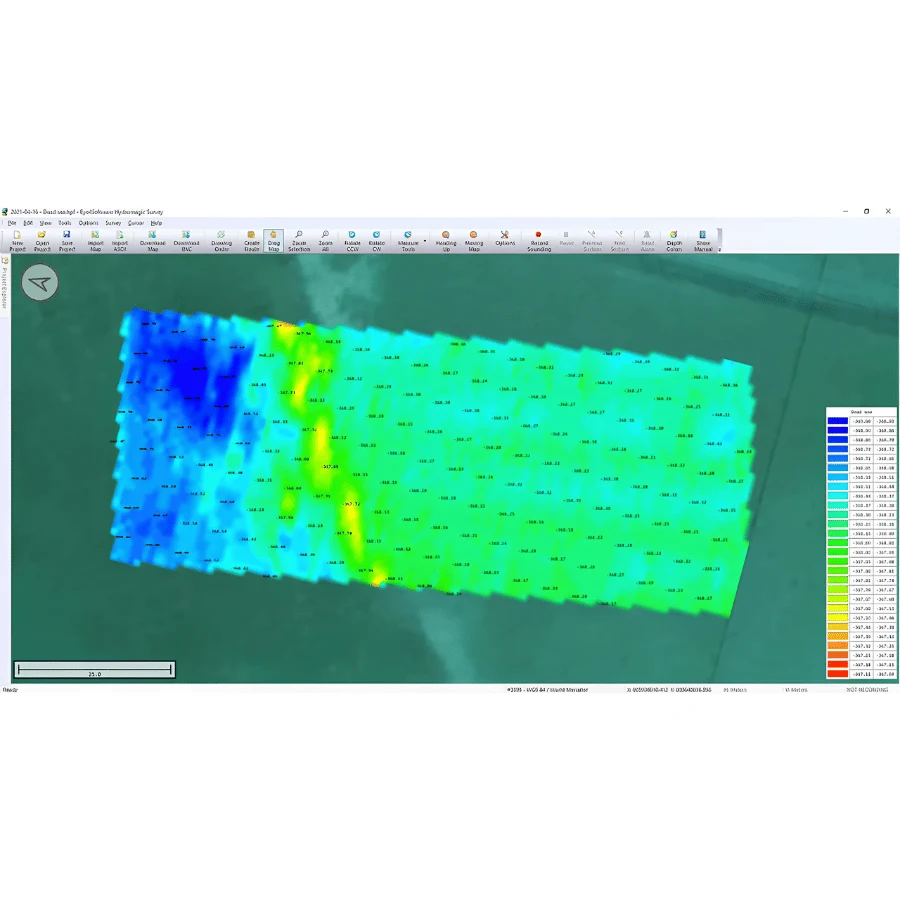Expand the Project Explorer side panel
The image size is (900, 900).
(x=5, y=283)
